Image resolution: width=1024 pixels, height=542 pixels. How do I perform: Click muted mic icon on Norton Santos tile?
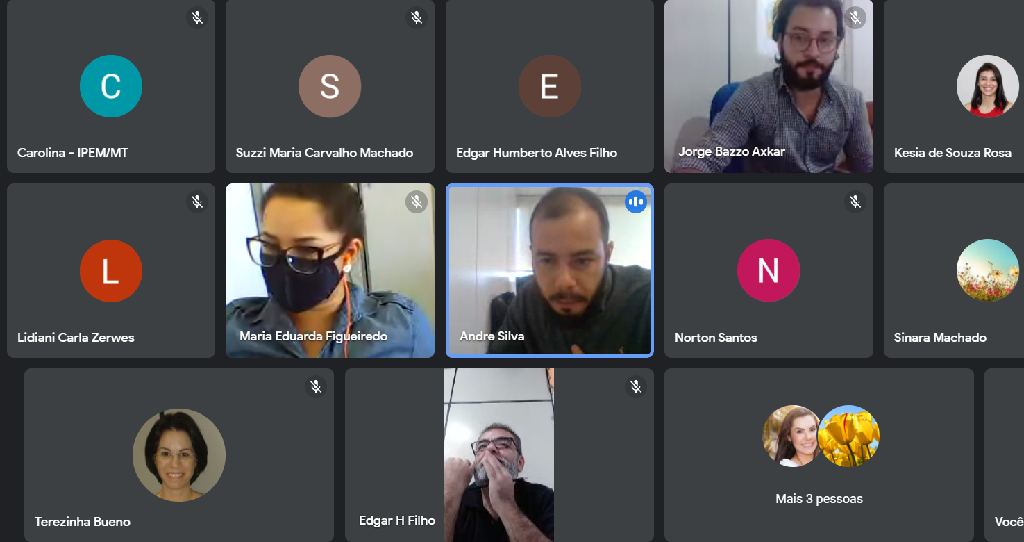(855, 202)
